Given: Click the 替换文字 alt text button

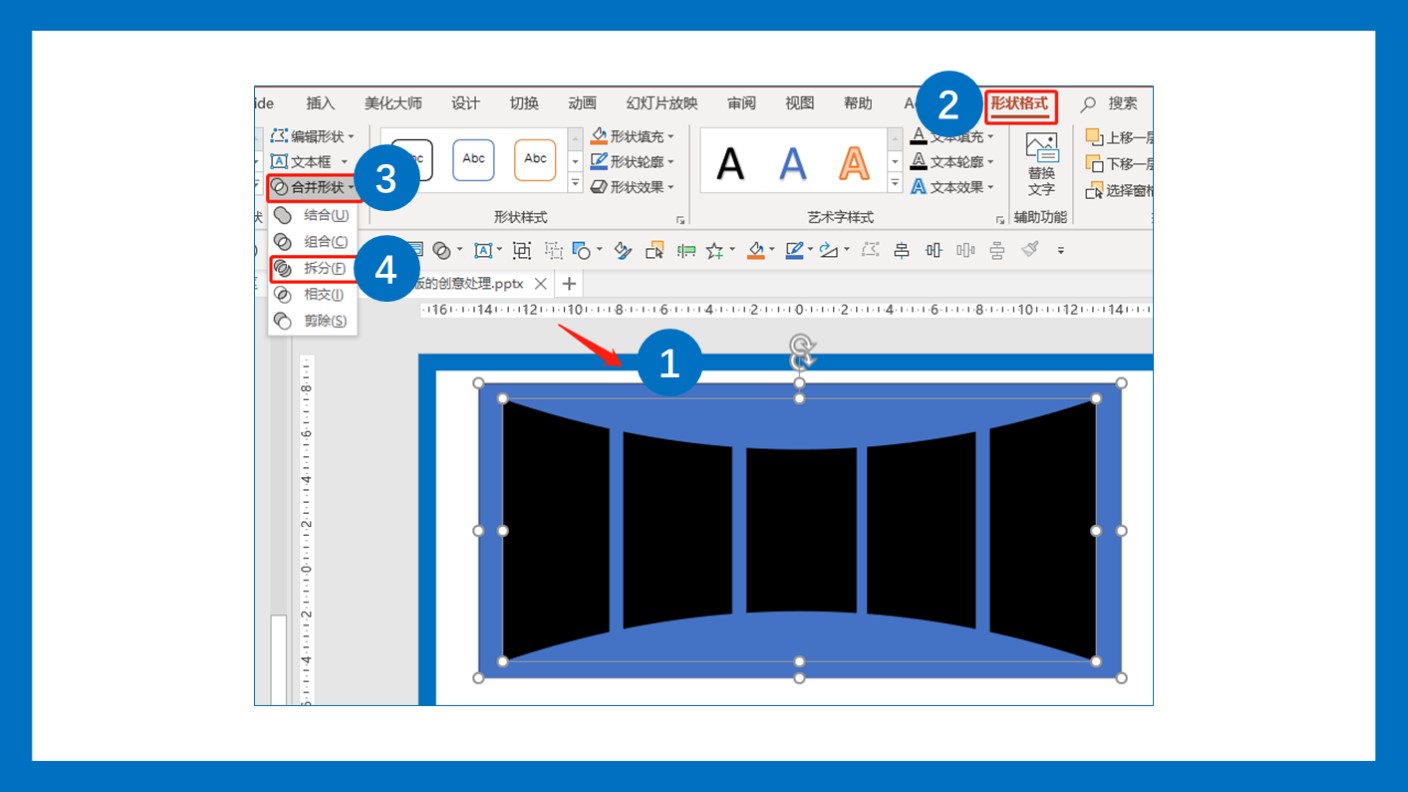Looking at the screenshot, I should click(1041, 164).
